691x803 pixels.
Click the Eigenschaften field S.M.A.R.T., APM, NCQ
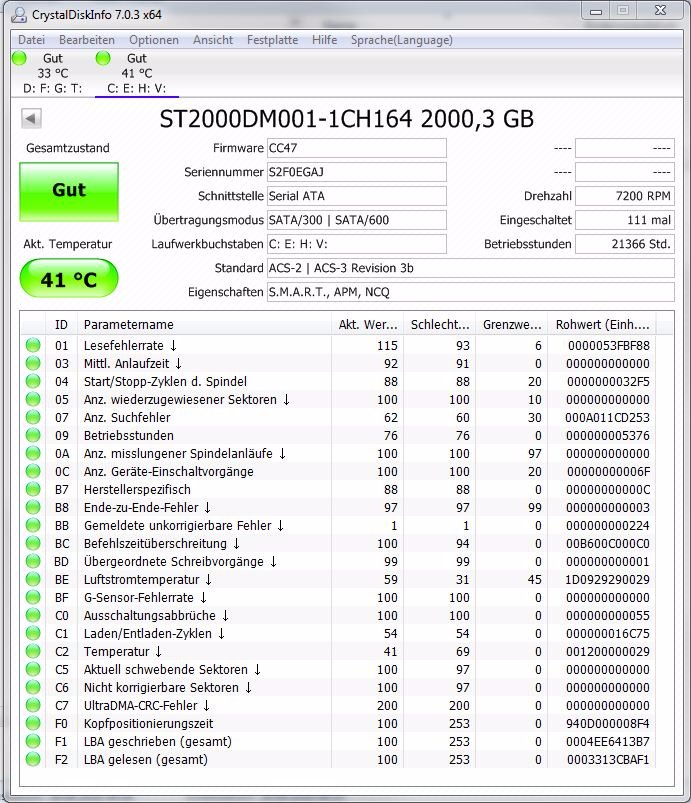471,292
